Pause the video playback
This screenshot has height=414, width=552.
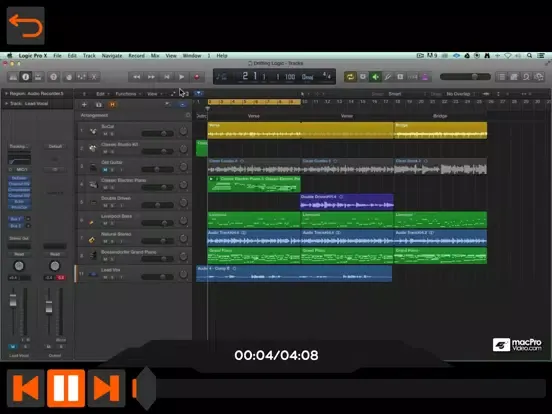click(66, 388)
